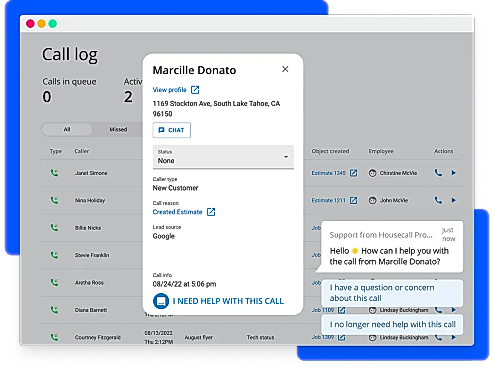This screenshot has height=368, width=494.
Task: Select caller name Aretha Ross
Action: (89, 283)
